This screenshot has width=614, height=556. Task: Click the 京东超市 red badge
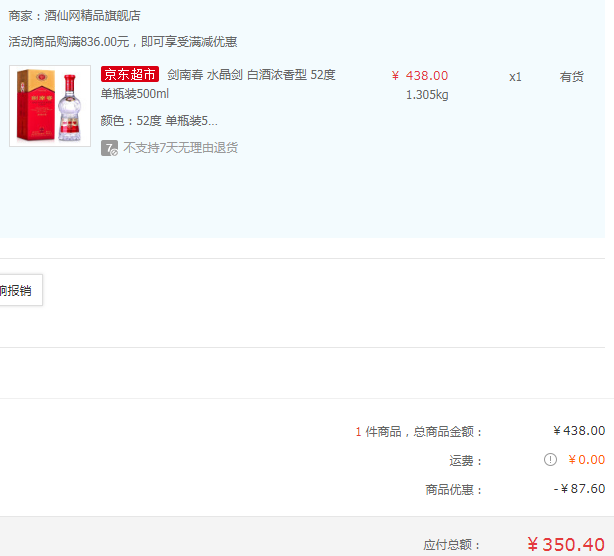pos(130,74)
